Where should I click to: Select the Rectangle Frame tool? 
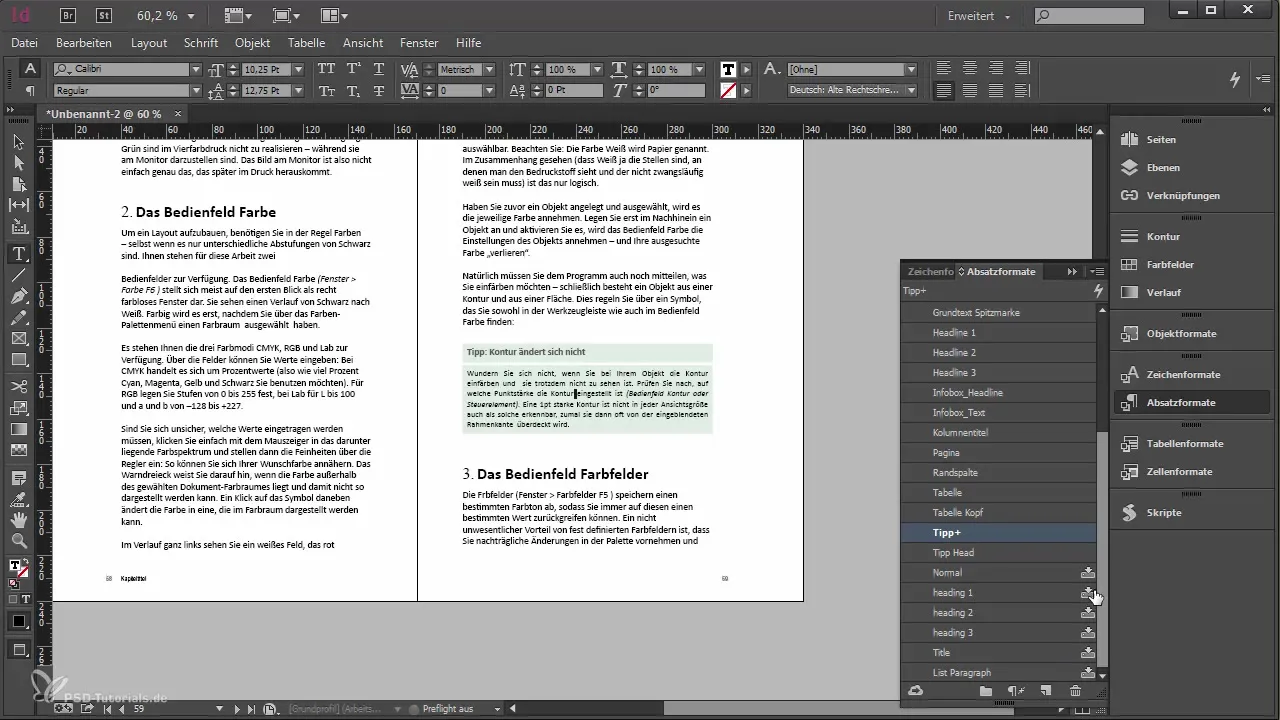pyautogui.click(x=18, y=340)
